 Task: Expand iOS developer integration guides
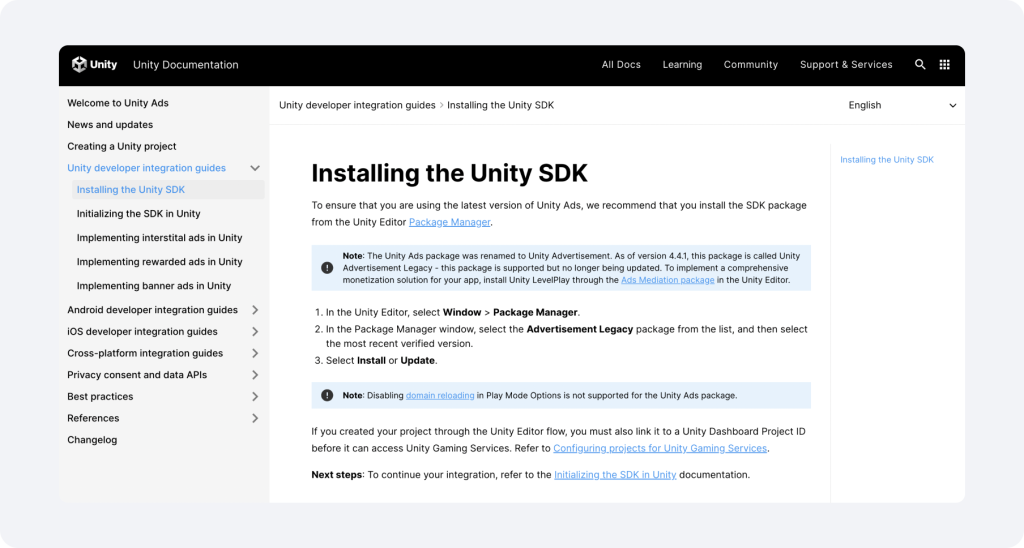[x=255, y=331]
